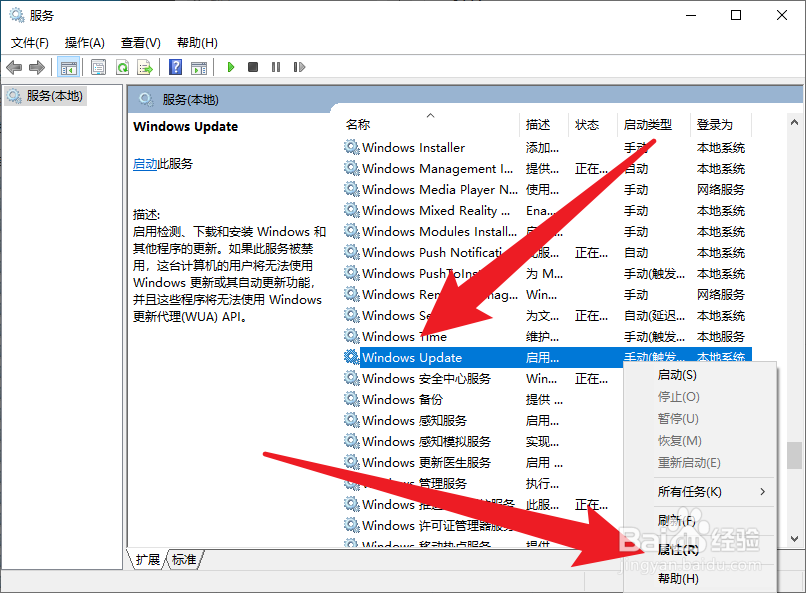Select the Windows Modules Install... service
Screen dimensions: 806x593
(x=547, y=232)
